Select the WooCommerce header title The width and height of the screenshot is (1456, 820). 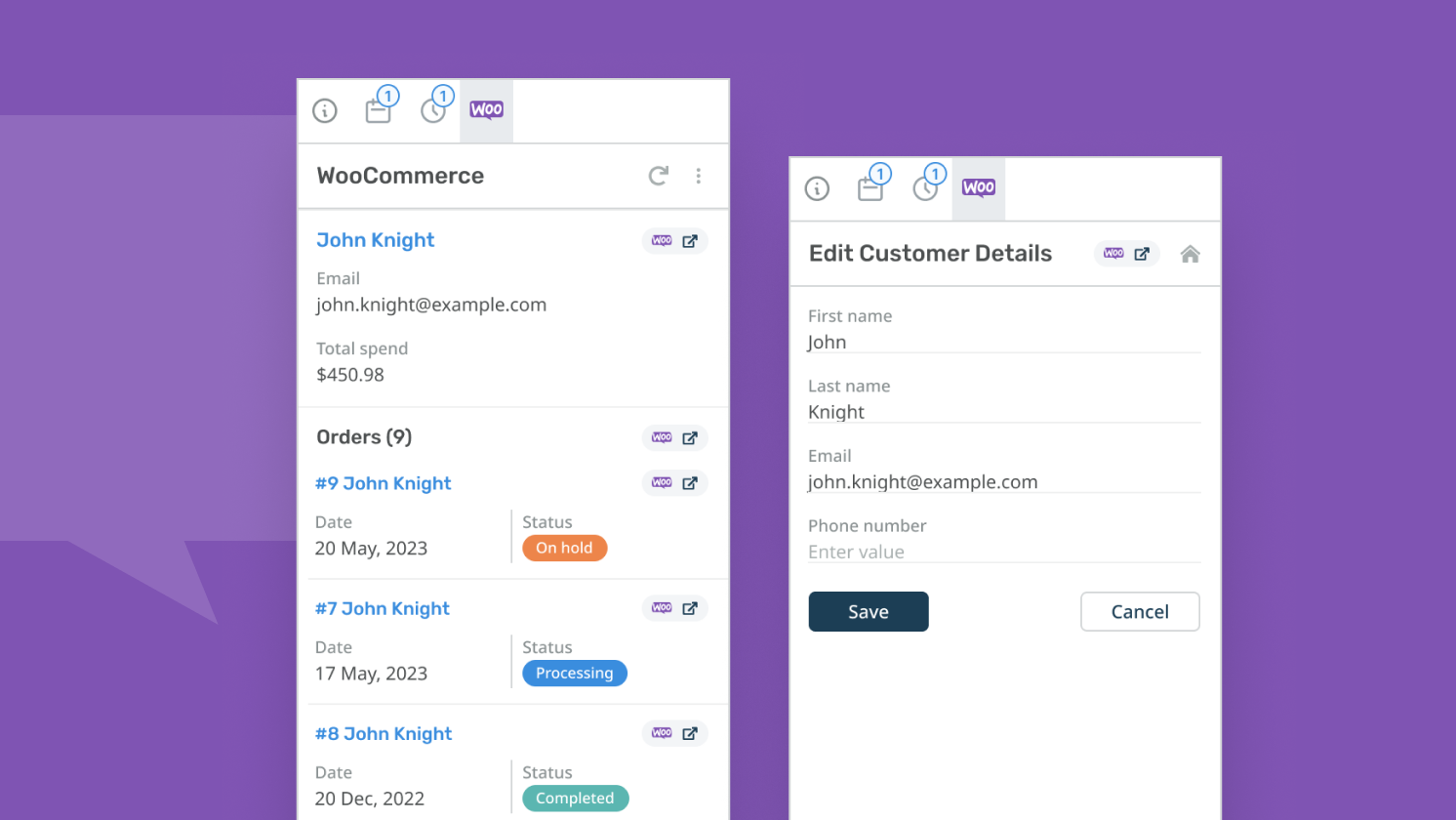click(x=400, y=176)
